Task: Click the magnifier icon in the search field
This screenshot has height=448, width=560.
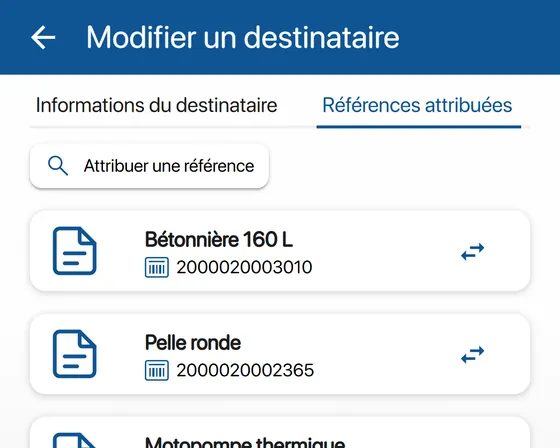Action: 58,166
